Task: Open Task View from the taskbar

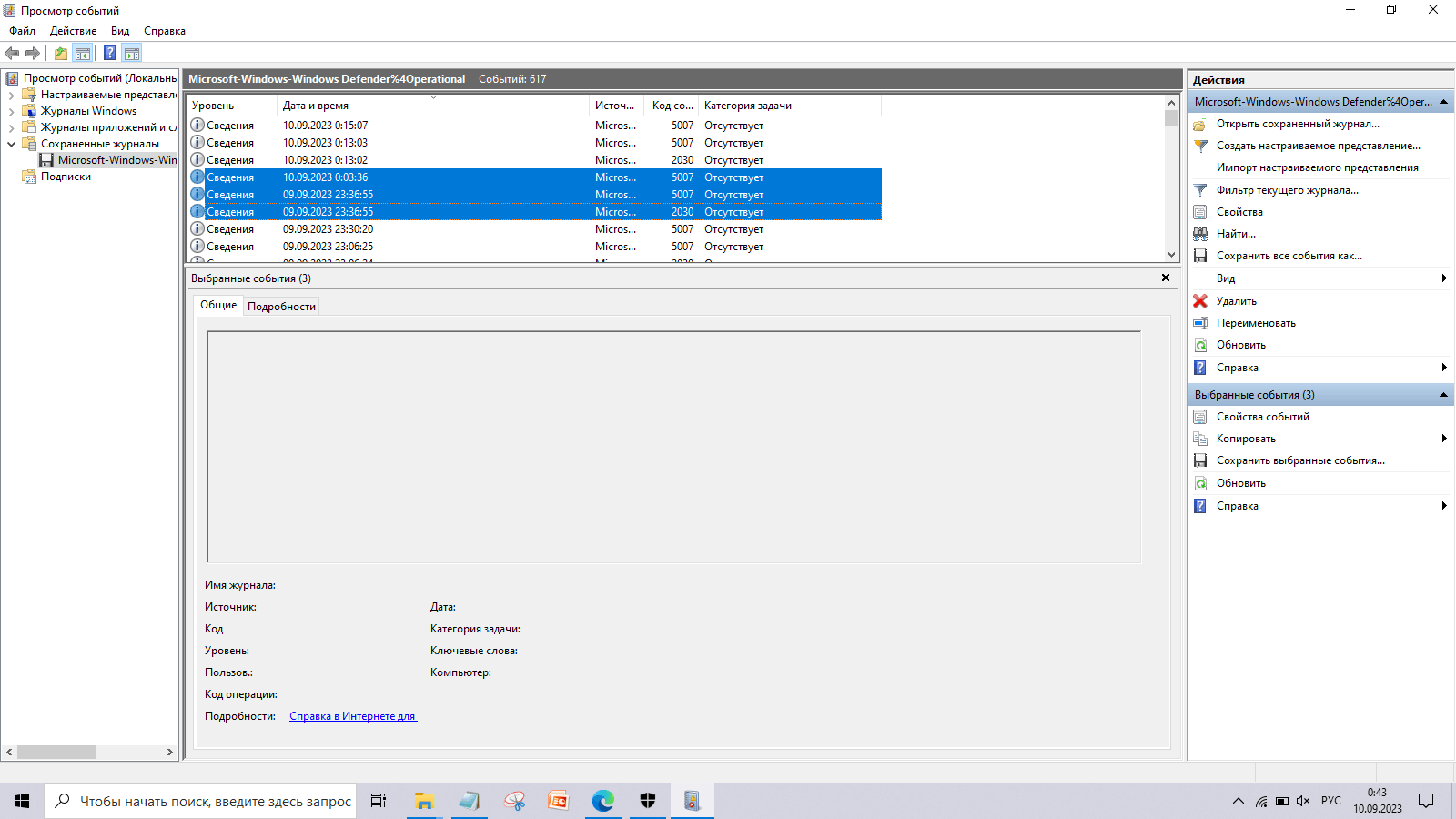Action: pos(379,801)
